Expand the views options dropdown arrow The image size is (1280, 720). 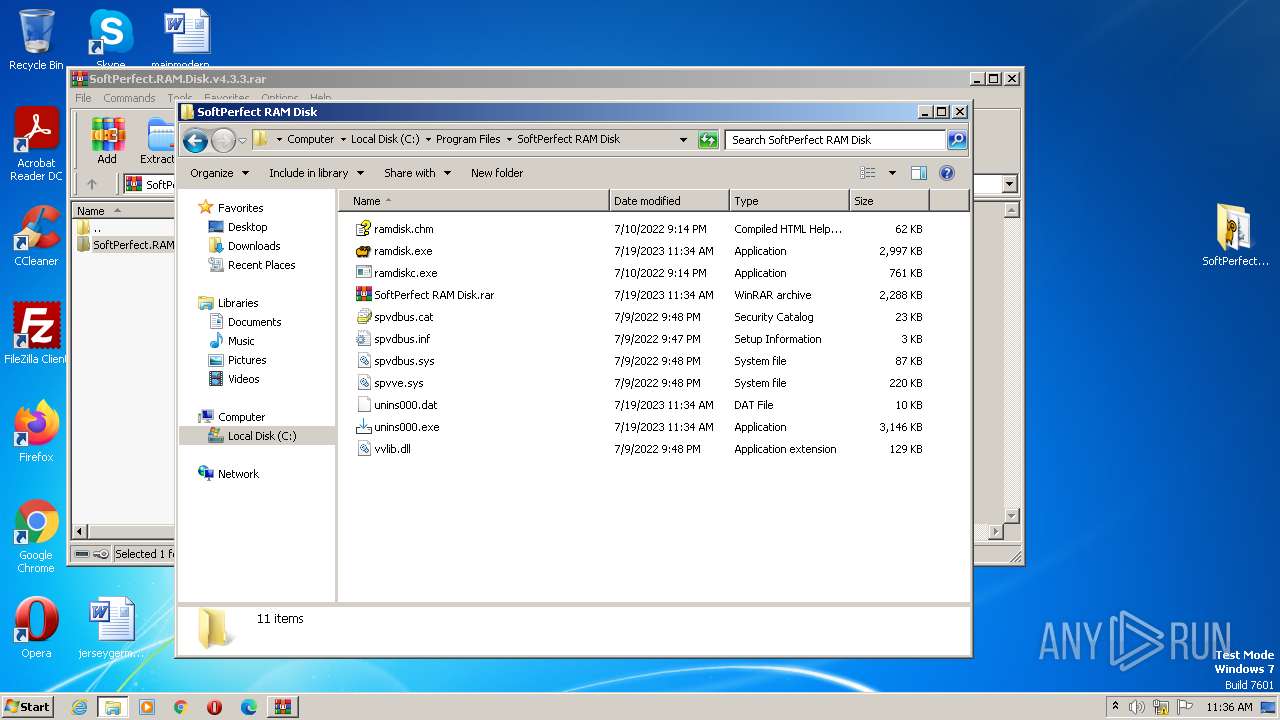[x=892, y=173]
